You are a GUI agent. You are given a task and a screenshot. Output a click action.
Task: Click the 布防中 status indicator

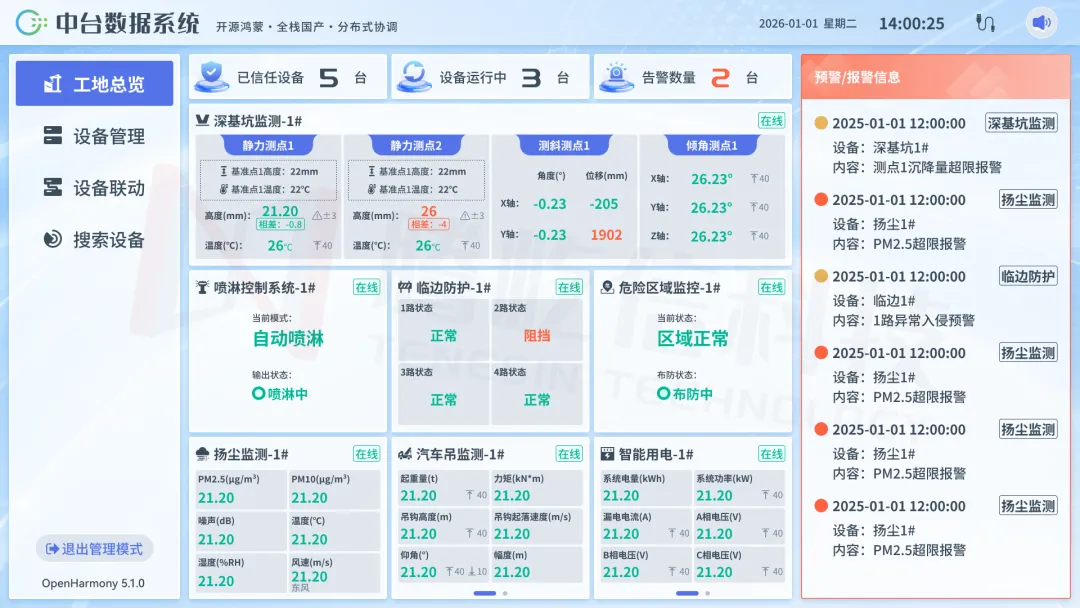(x=685, y=394)
